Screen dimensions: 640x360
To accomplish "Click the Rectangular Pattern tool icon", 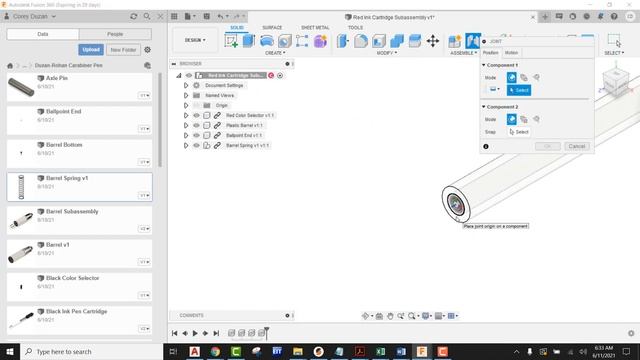I will (x=302, y=41).
